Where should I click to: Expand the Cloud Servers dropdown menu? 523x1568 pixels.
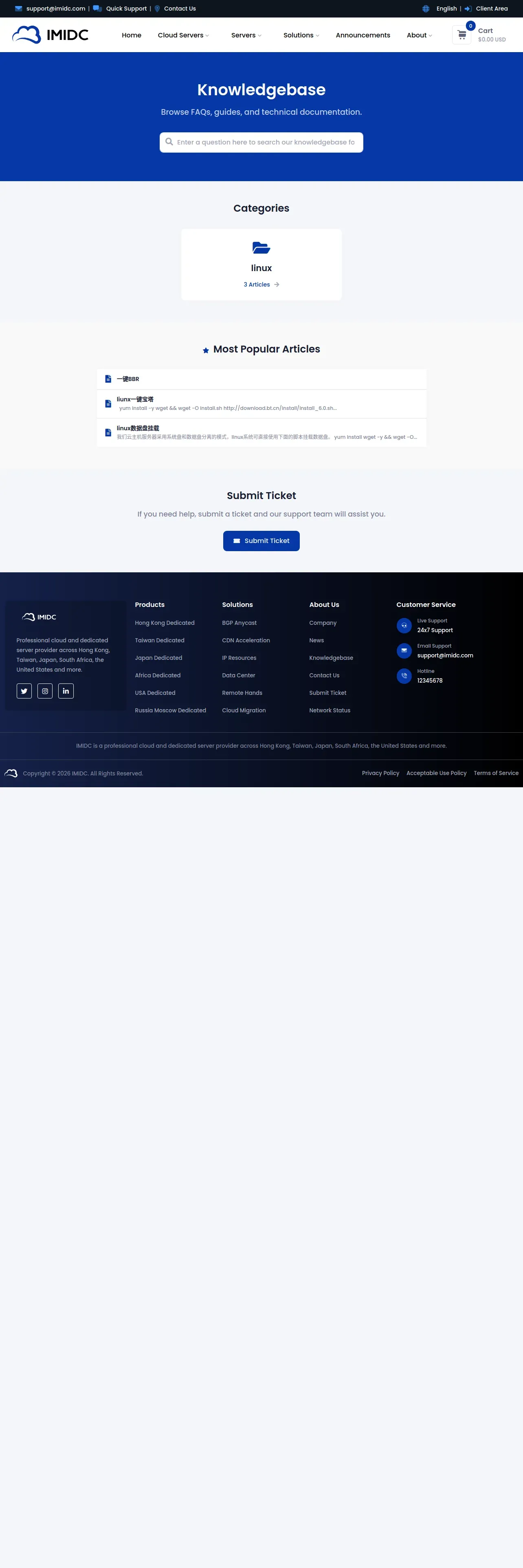click(x=183, y=35)
